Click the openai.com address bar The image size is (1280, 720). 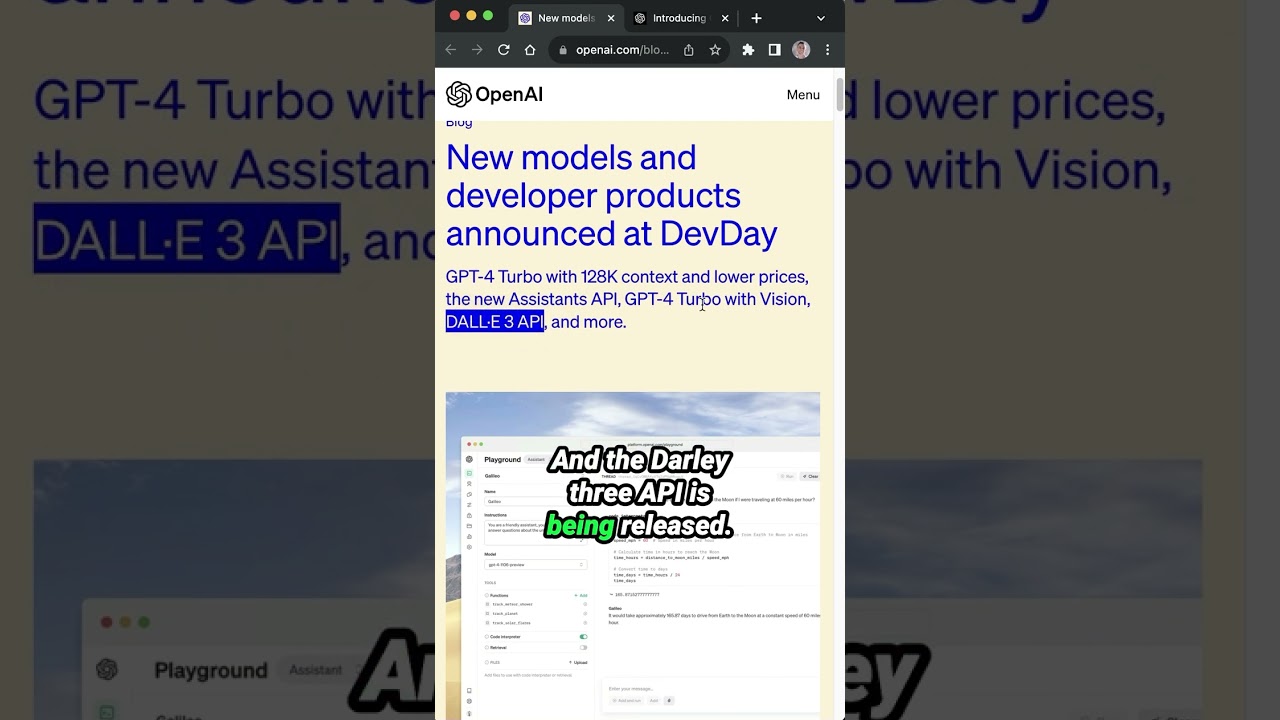click(621, 50)
